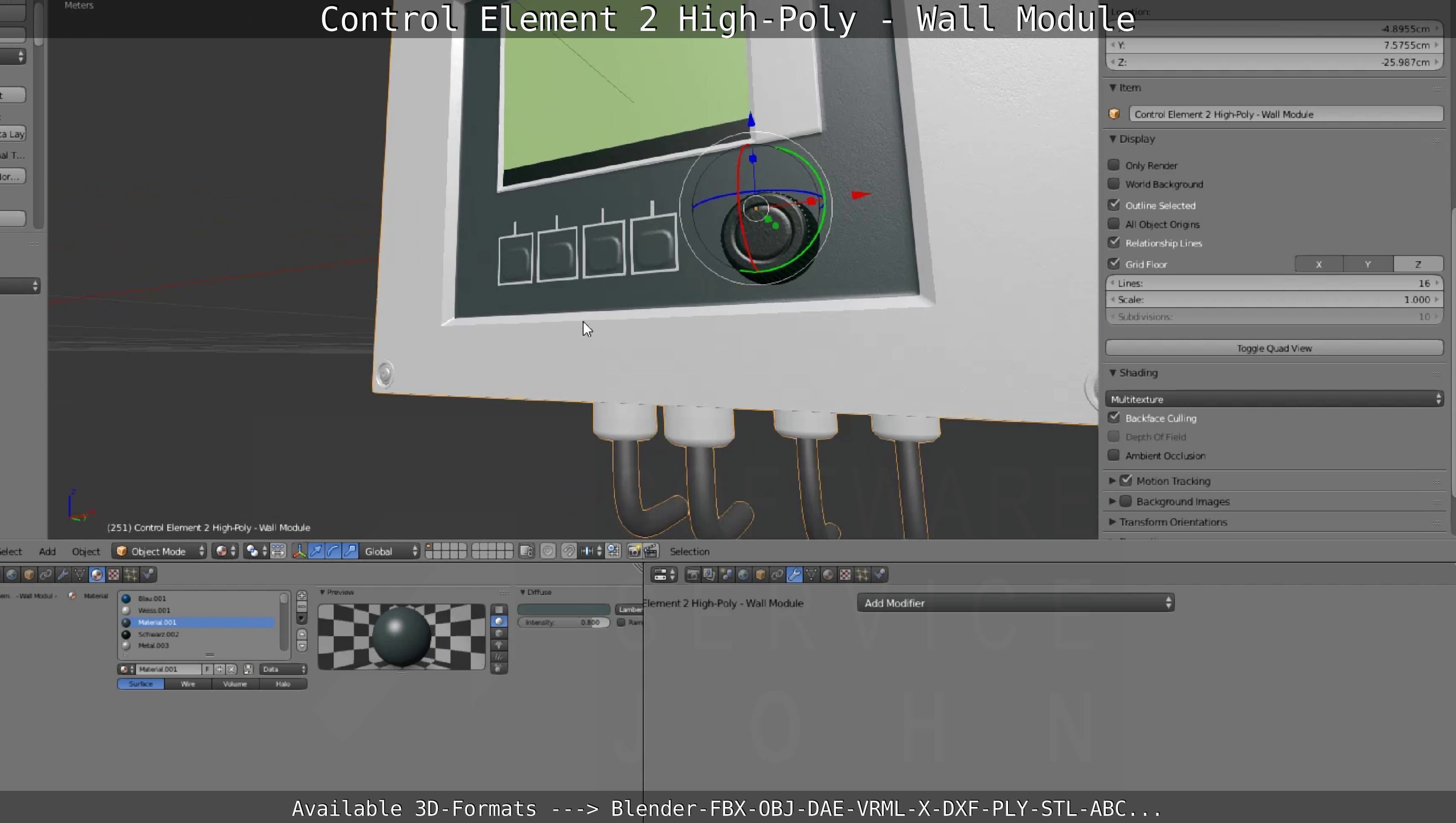
Task: Open Physics icon in right properties editor
Action: (879, 575)
